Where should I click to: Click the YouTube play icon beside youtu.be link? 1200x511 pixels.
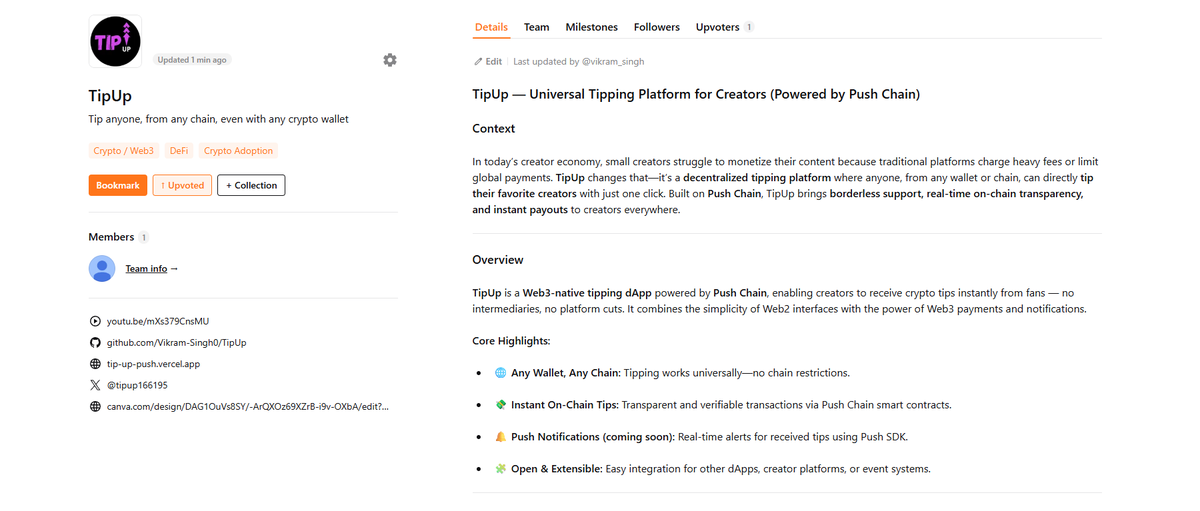[x=95, y=321]
